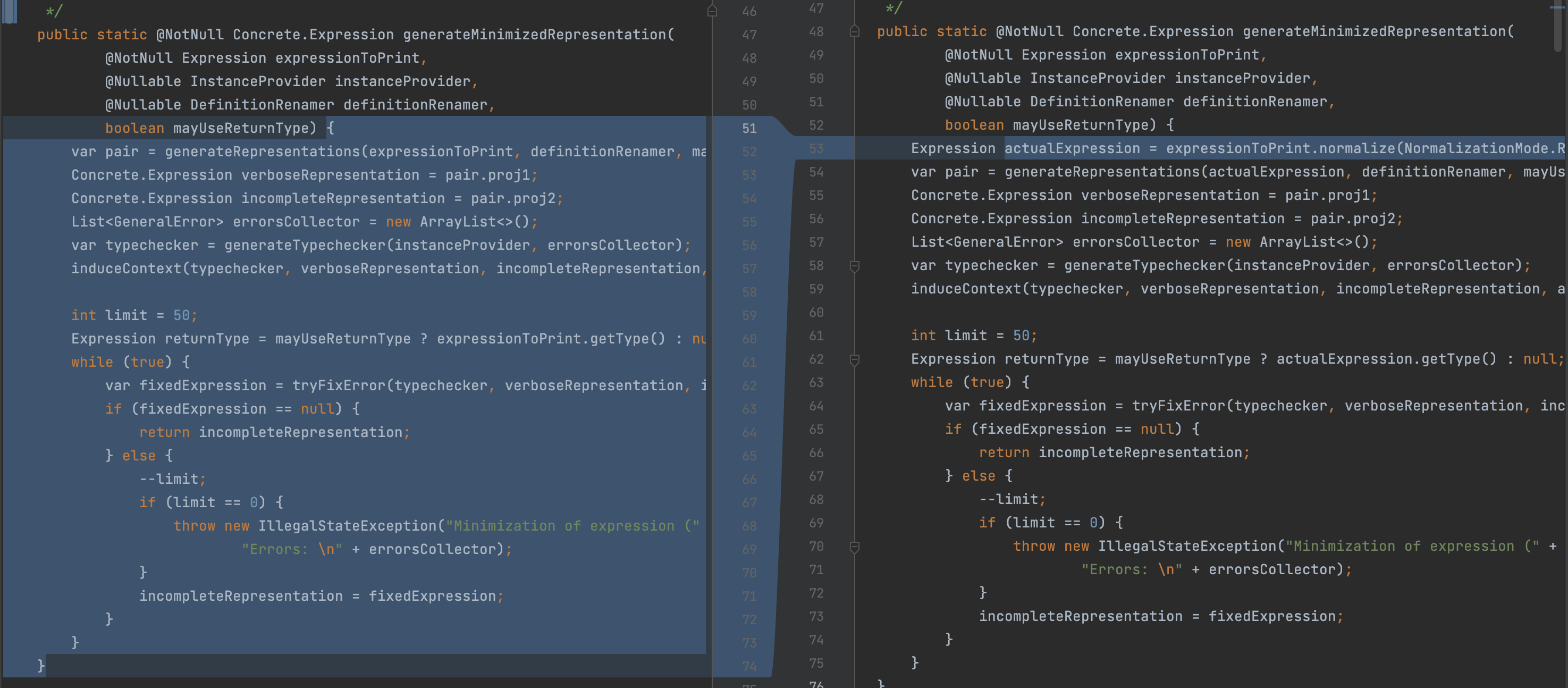
Task: Collapse the method fold marker at right-pane line 48
Action: pos(855,32)
